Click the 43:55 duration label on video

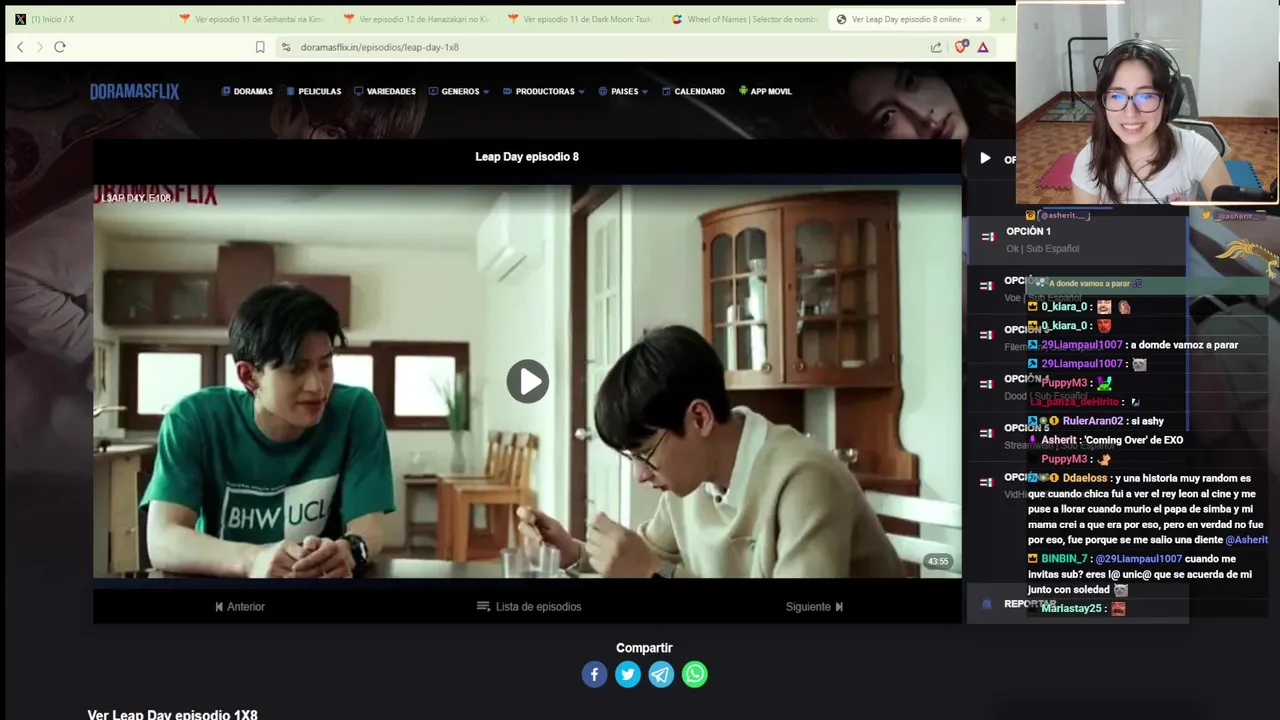[x=937, y=561]
